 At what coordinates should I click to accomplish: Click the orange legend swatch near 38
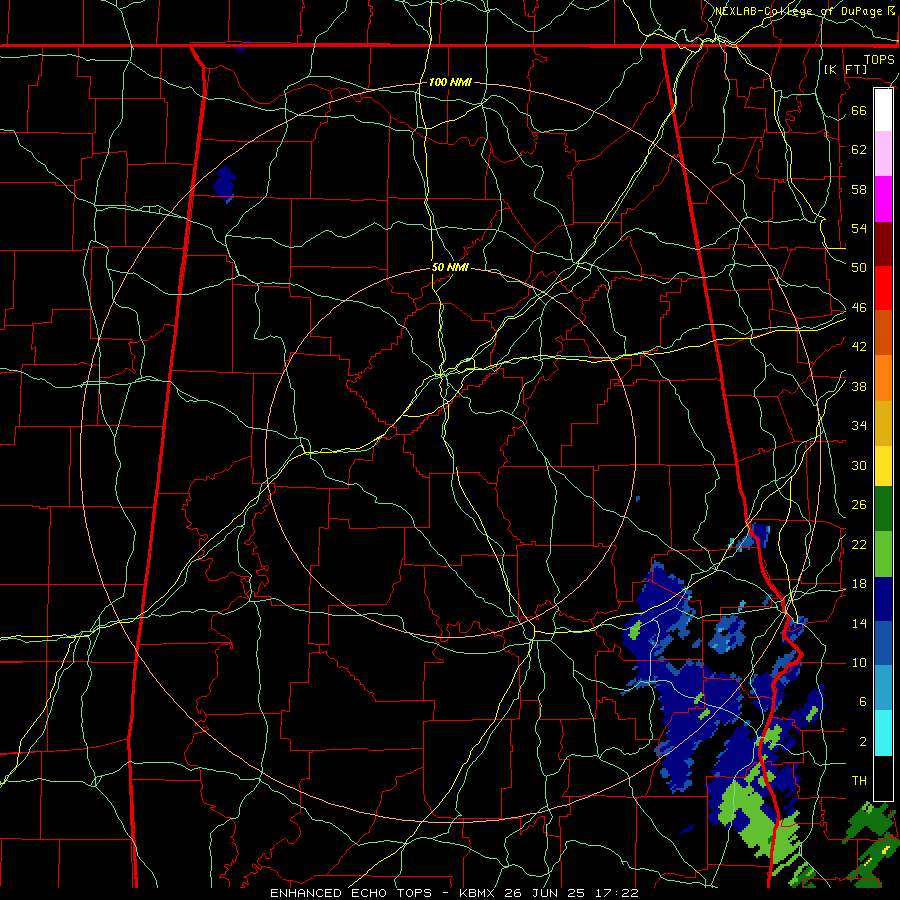pyautogui.click(x=883, y=378)
